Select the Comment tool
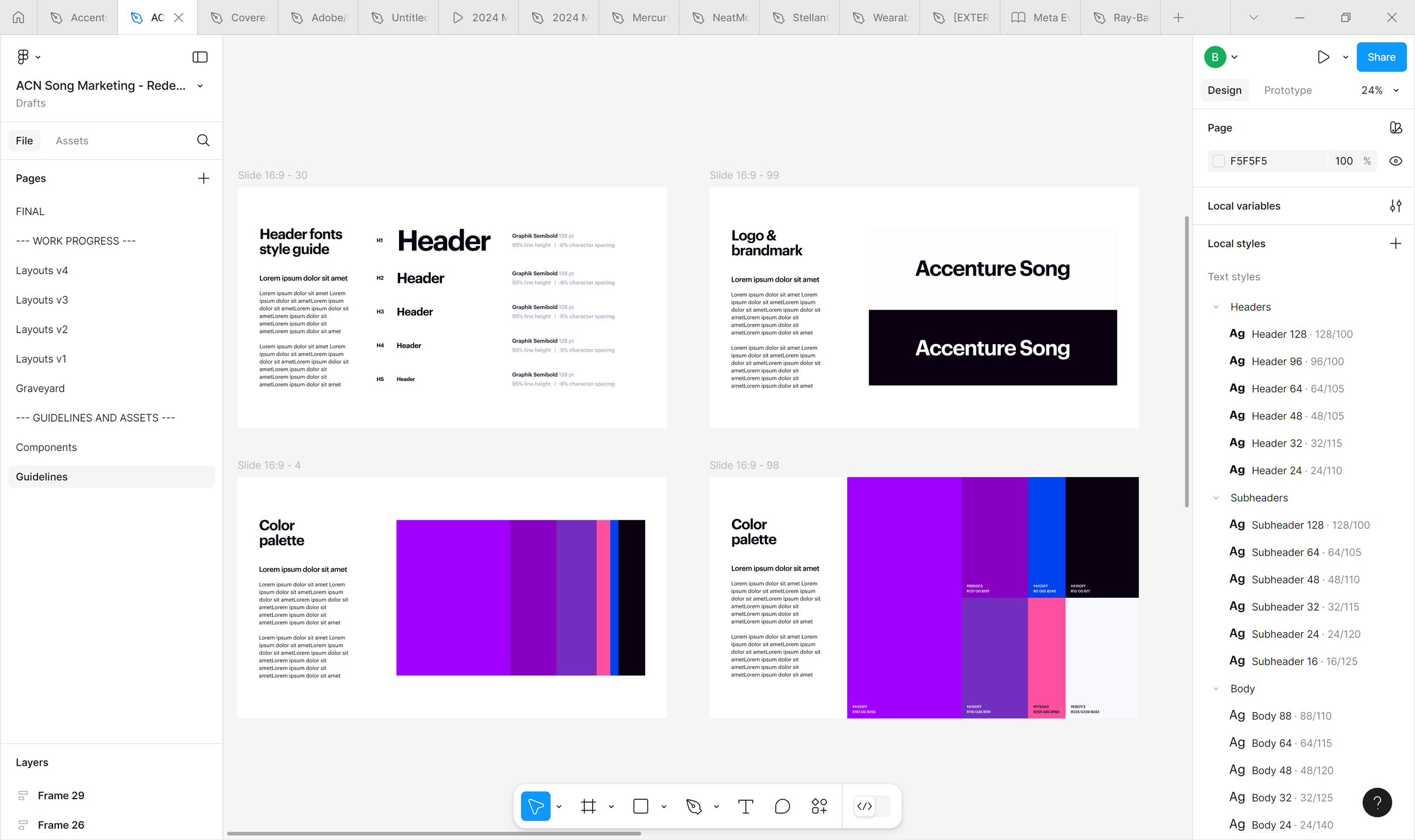 click(782, 806)
